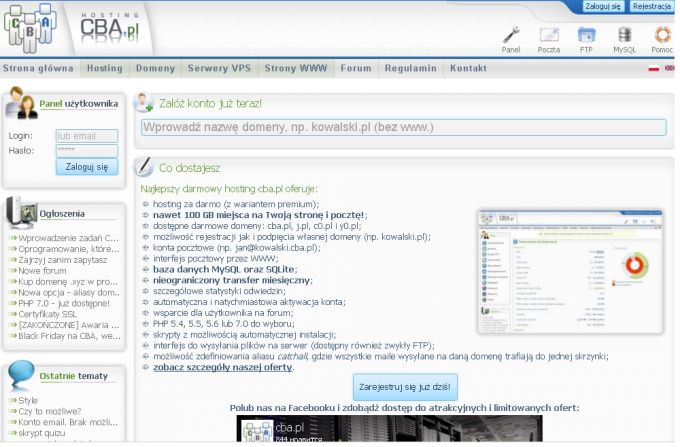Click Zaloguj się button in user panel

[87, 167]
